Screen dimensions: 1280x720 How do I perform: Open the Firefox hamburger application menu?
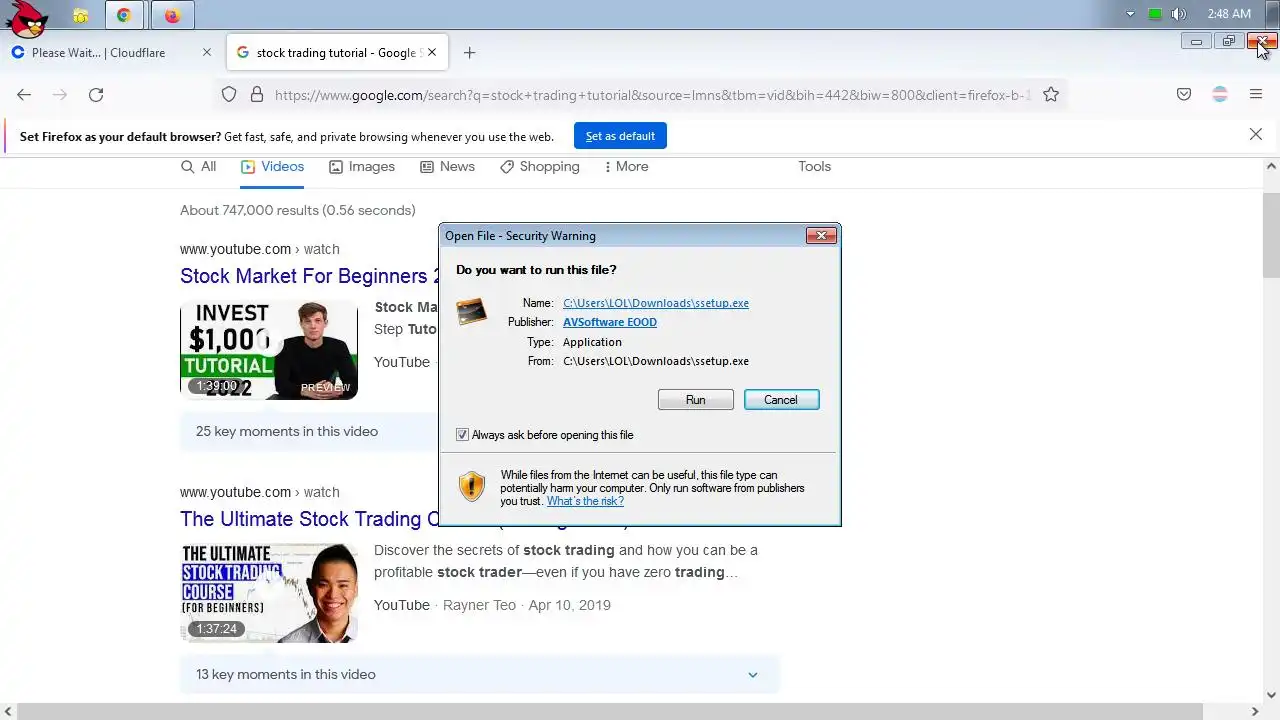tap(1256, 94)
